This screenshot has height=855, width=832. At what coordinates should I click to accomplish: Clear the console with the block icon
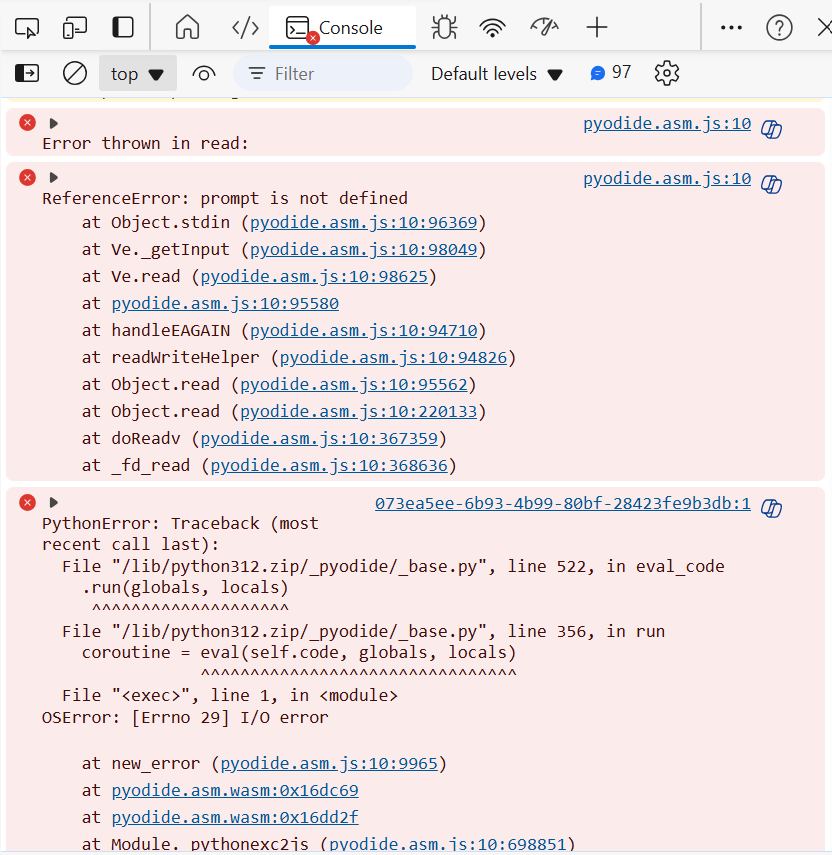pos(75,73)
